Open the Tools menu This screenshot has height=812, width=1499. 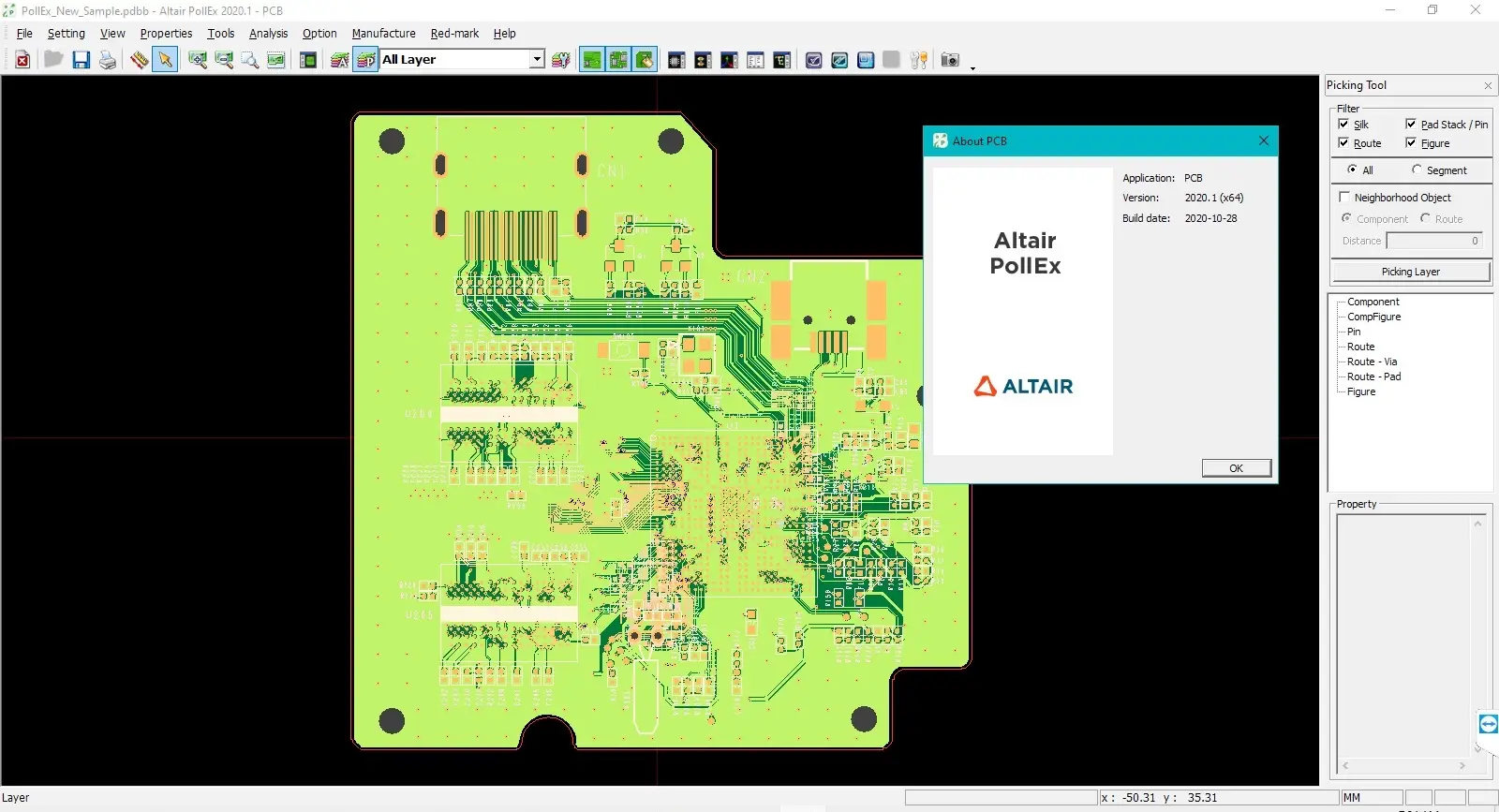point(221,33)
